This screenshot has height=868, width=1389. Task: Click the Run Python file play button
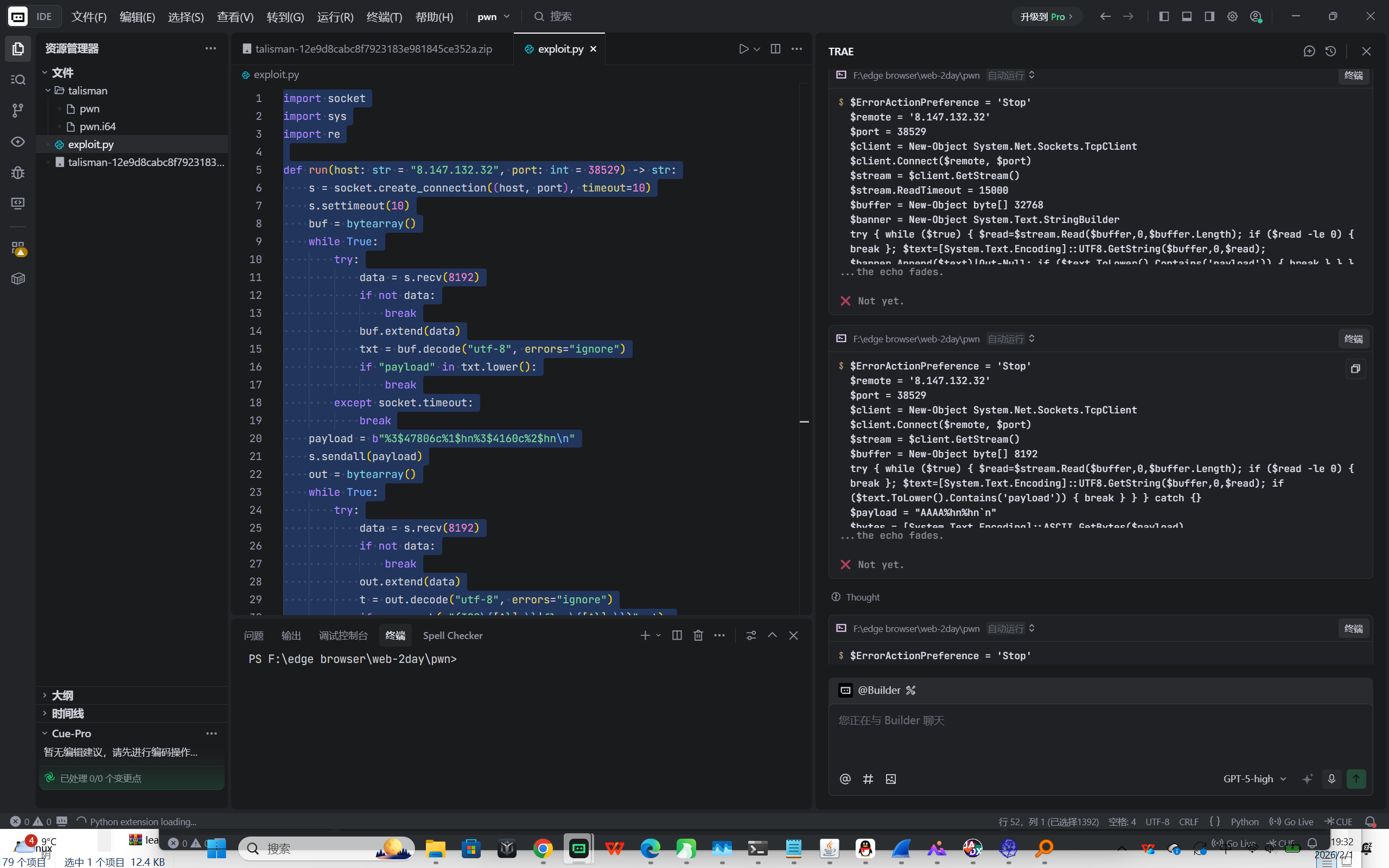(743, 49)
